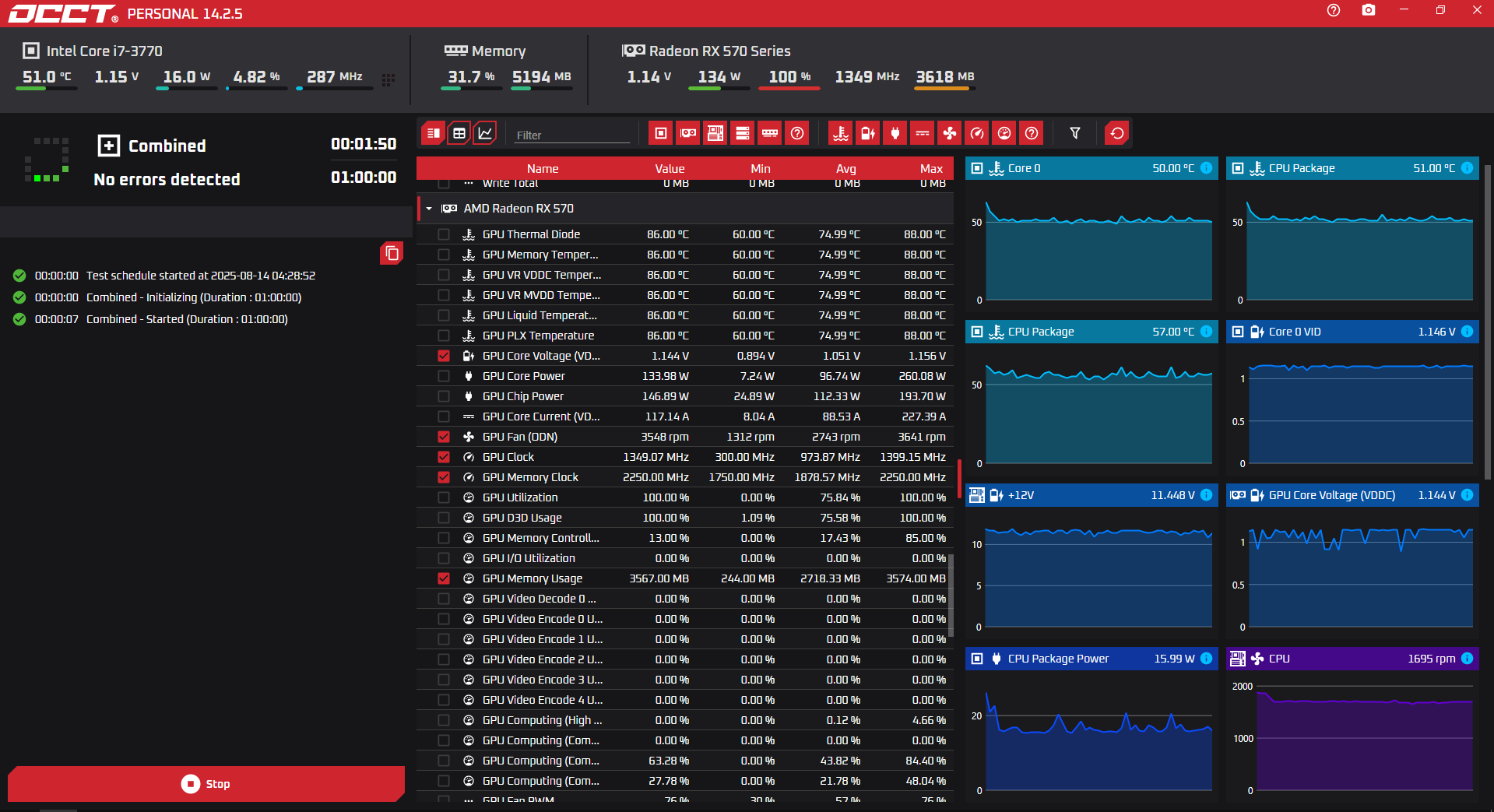The height and width of the screenshot is (812, 1494).
Task: Click the Memory 31.7 % indicator bar
Action: tap(471, 89)
